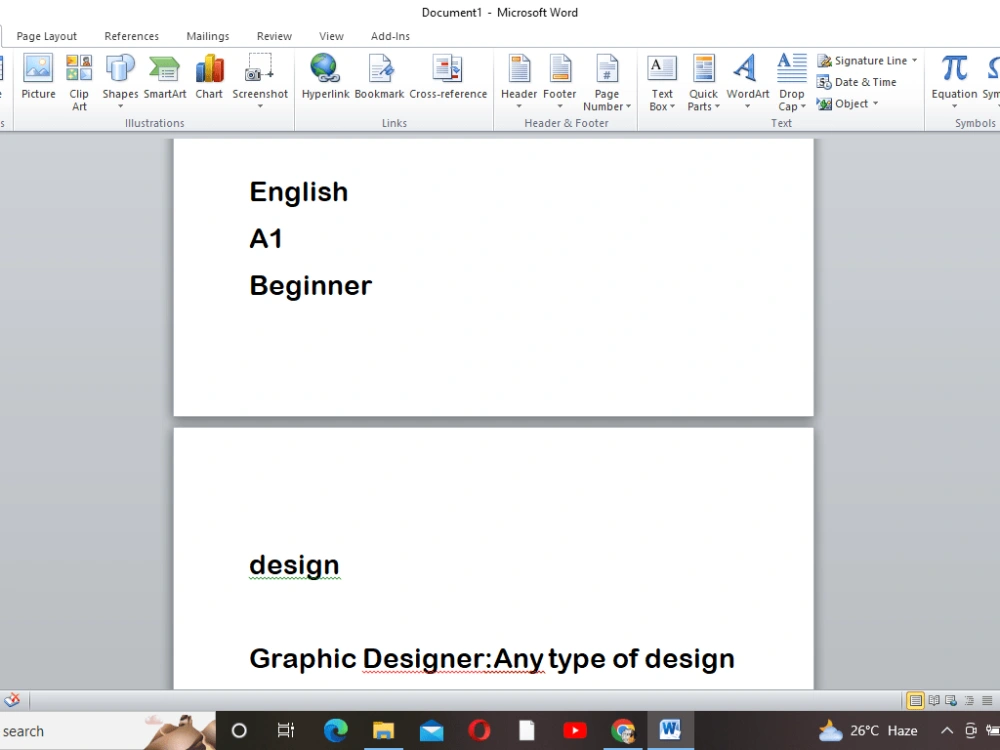Insert a Signature Line
1000x750 pixels.
tap(867, 61)
